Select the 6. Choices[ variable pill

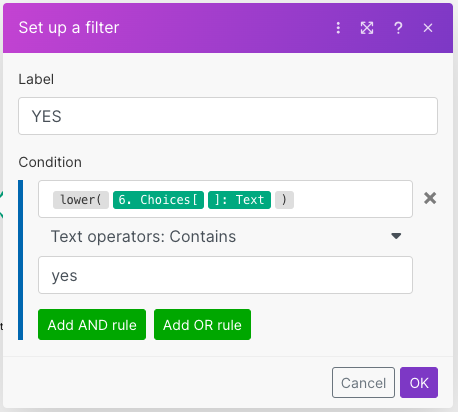158,200
